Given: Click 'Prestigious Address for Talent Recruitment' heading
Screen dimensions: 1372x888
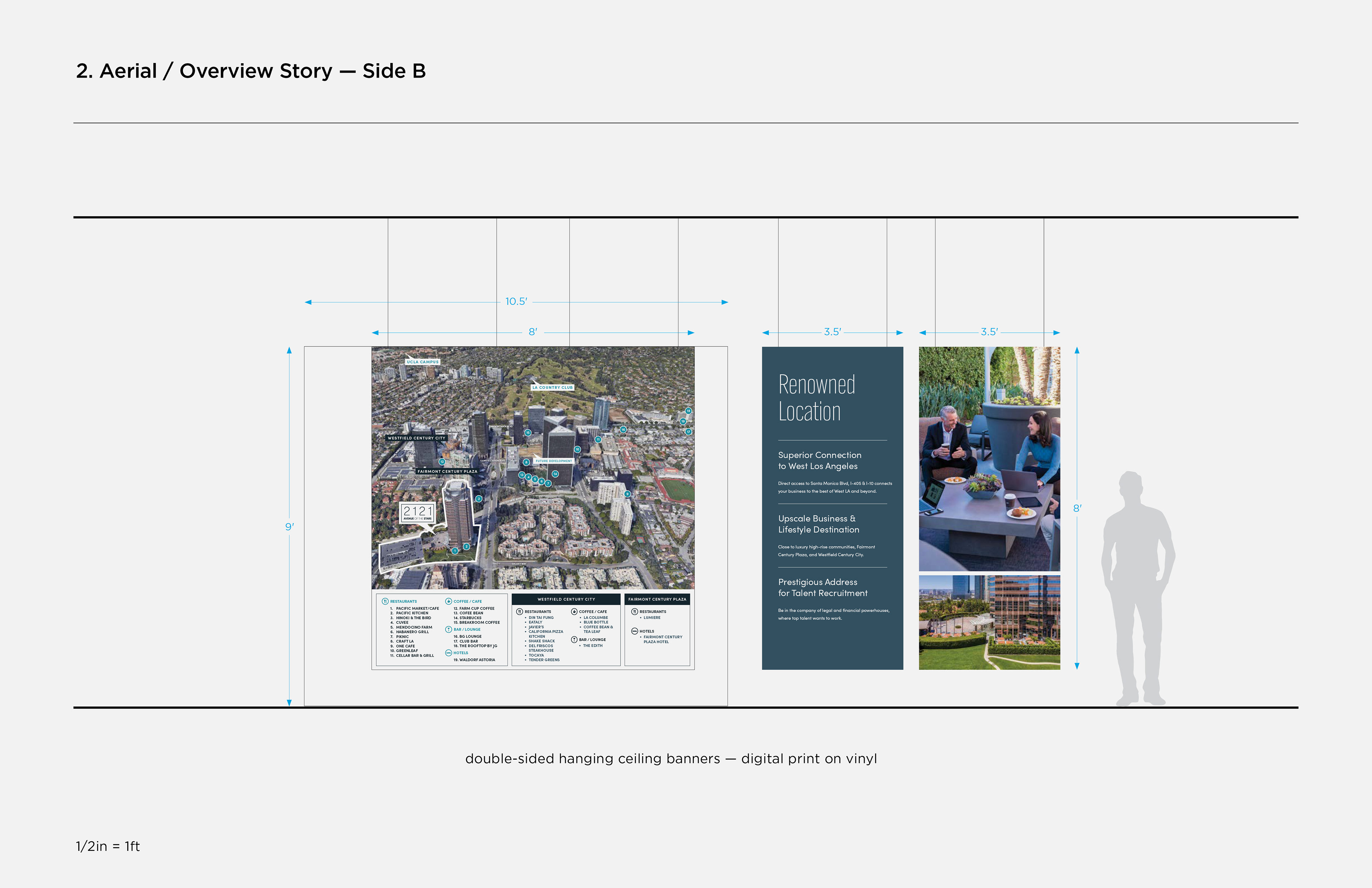Looking at the screenshot, I should (x=822, y=587).
